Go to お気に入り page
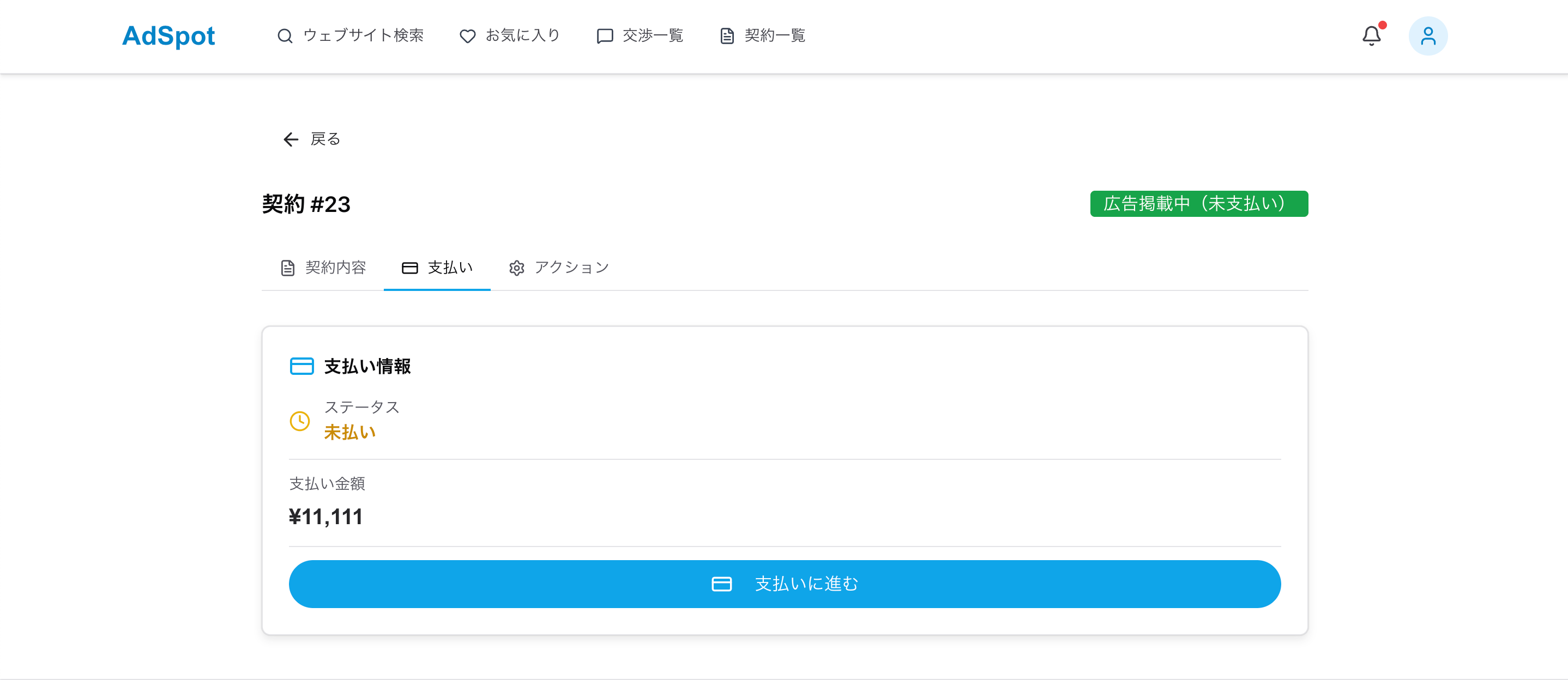 (x=522, y=36)
